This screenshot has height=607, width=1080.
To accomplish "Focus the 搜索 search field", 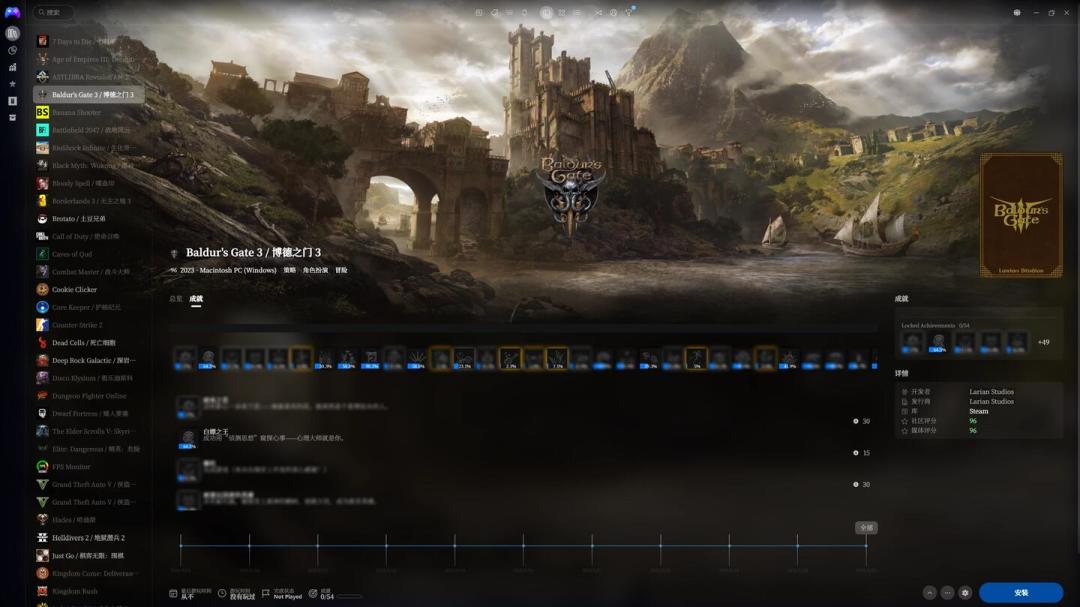I will point(54,12).
